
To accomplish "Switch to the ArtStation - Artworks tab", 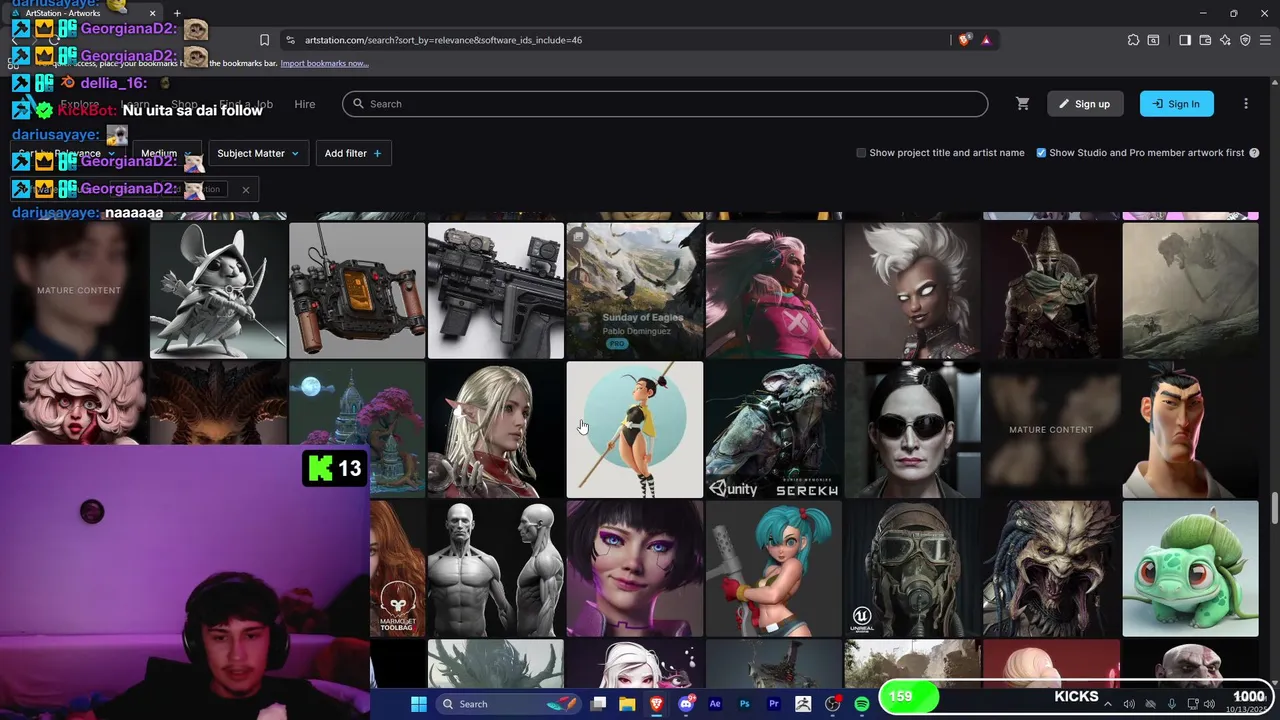I will pyautogui.click(x=85, y=13).
